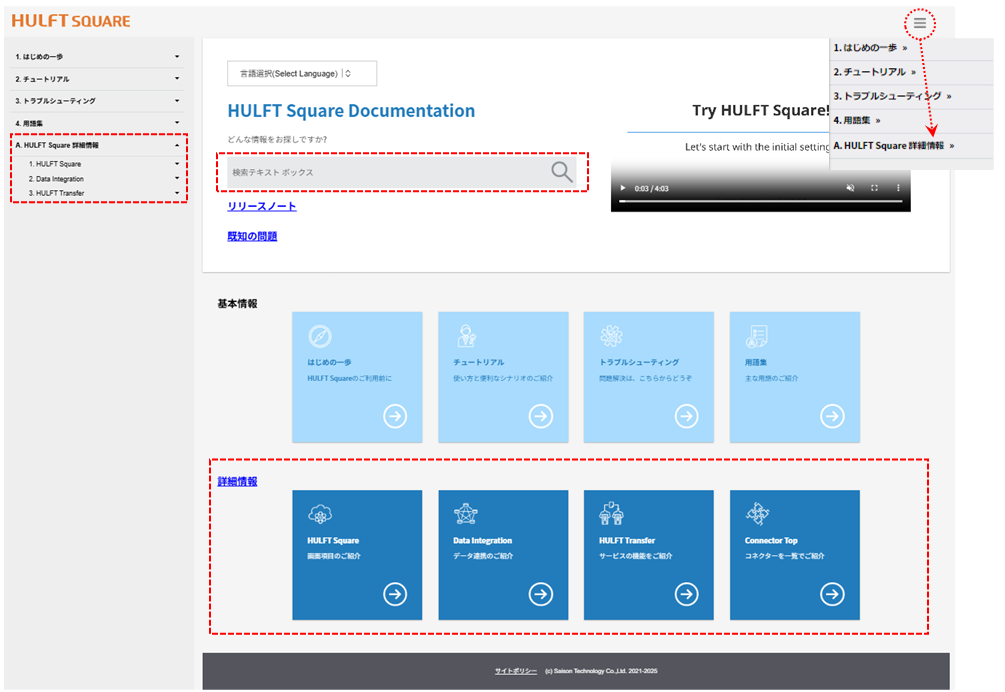1005x692 pixels.
Task: Click arrow icon on チュートリアル card
Action: pyautogui.click(x=541, y=416)
